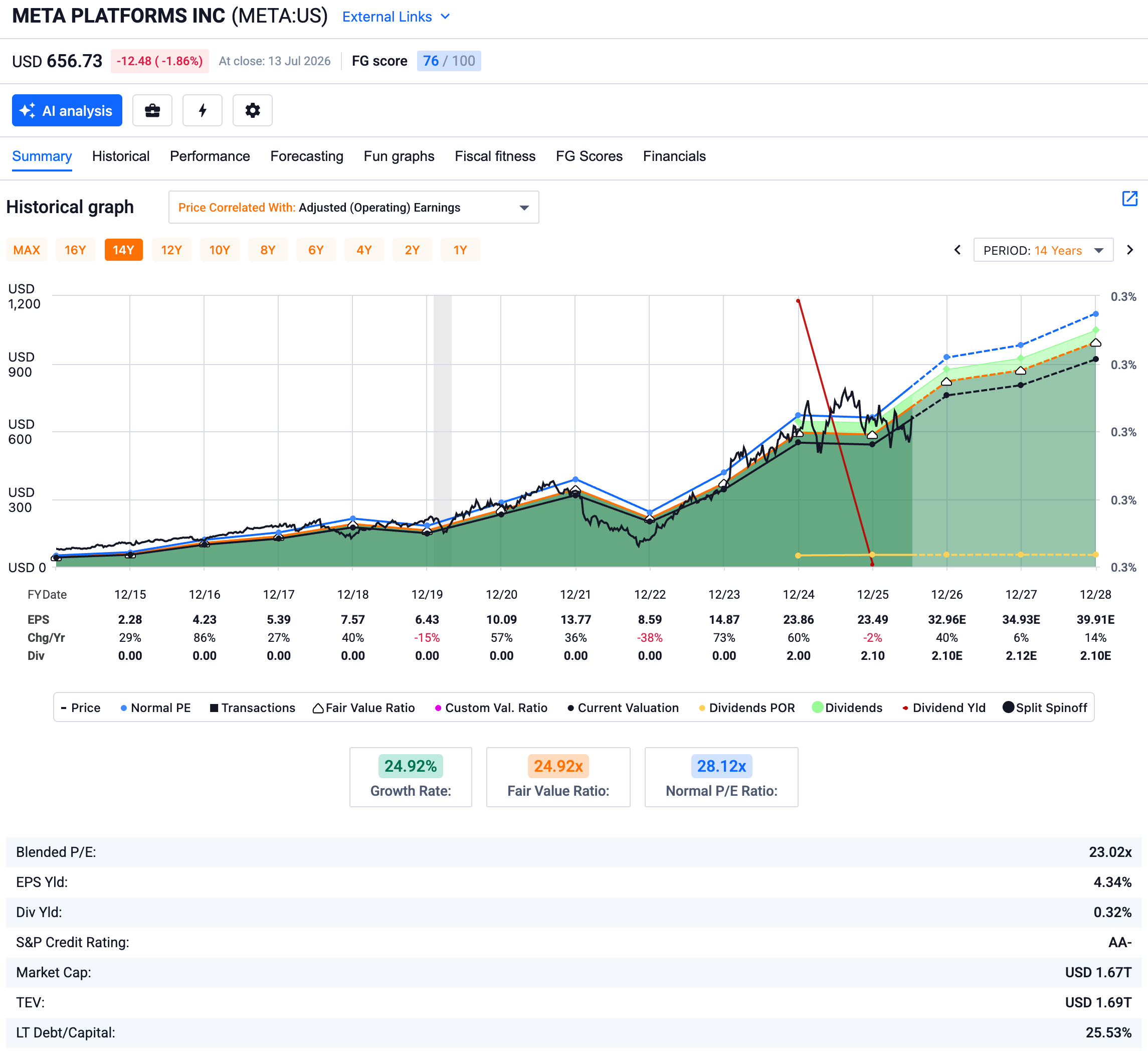The height and width of the screenshot is (1052, 1148).
Task: Open graph in new window icon
Action: coord(1129,198)
